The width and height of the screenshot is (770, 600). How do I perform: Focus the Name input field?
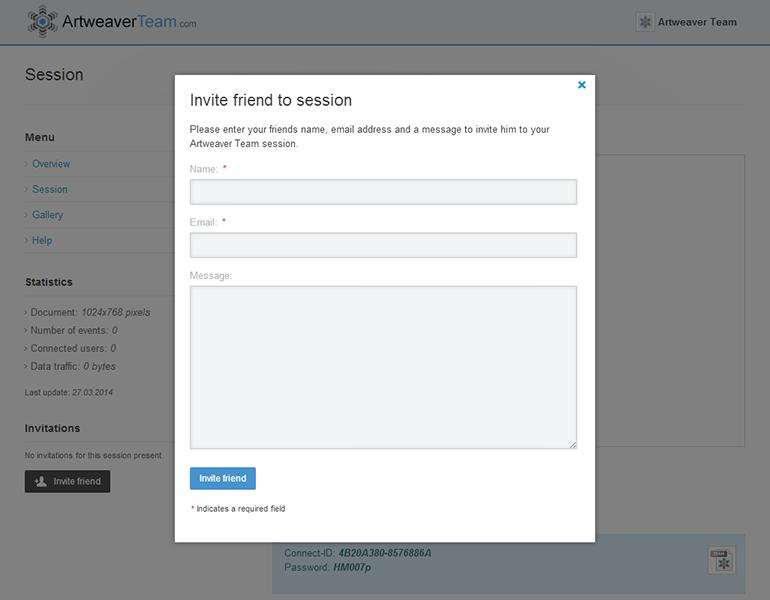point(383,192)
